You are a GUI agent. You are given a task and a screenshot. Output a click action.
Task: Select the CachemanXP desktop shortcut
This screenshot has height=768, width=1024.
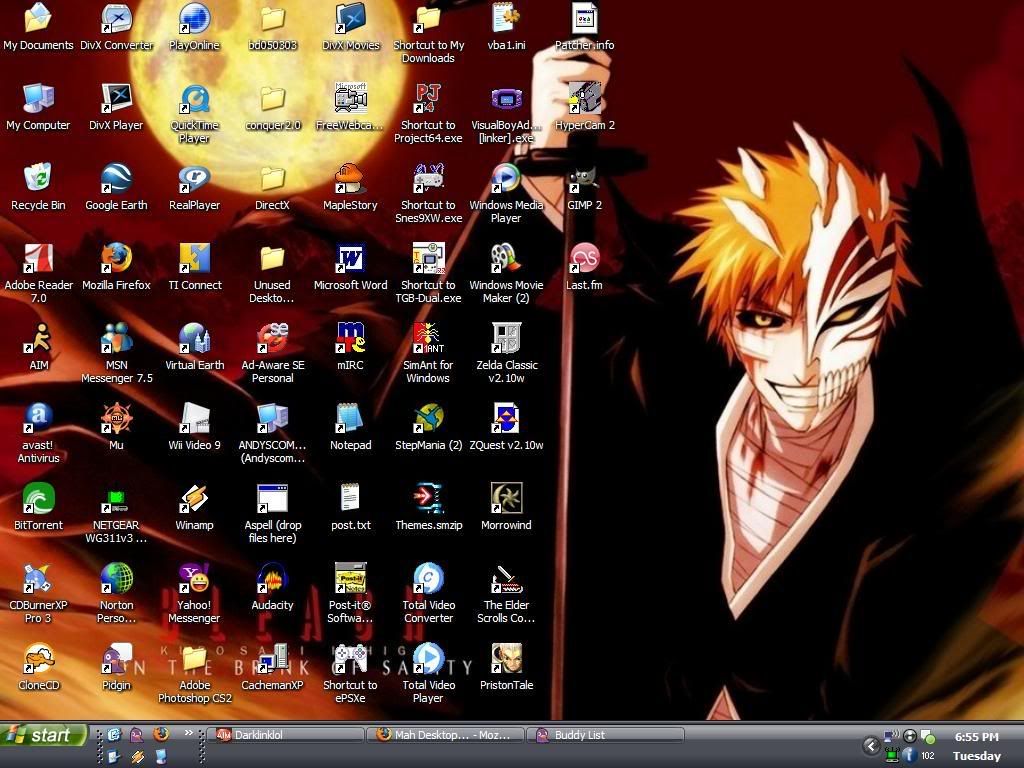(x=272, y=667)
